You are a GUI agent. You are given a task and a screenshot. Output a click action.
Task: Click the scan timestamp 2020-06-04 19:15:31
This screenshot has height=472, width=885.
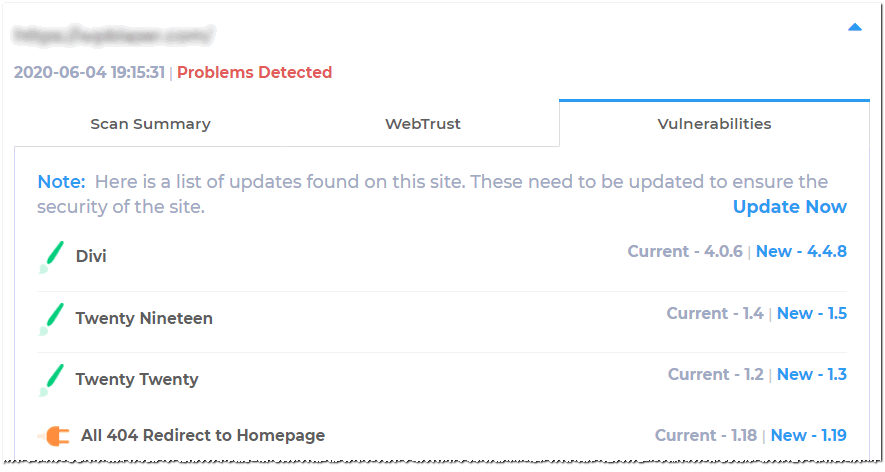(x=89, y=72)
